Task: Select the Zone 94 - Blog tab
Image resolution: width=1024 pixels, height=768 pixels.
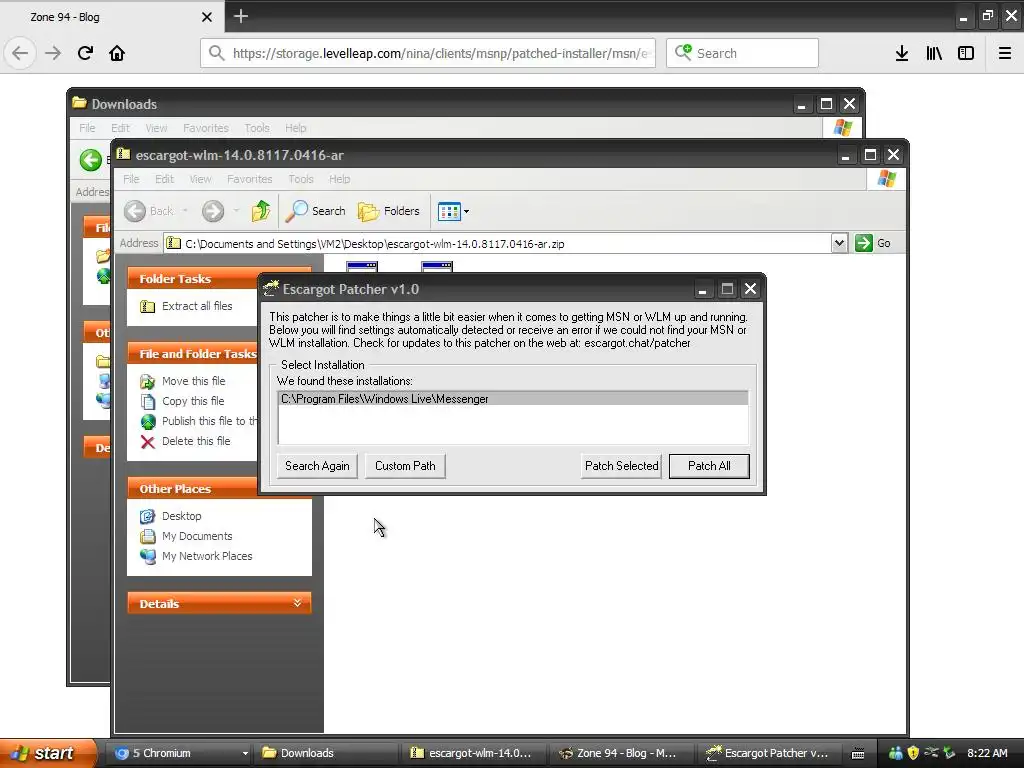Action: coord(112,16)
